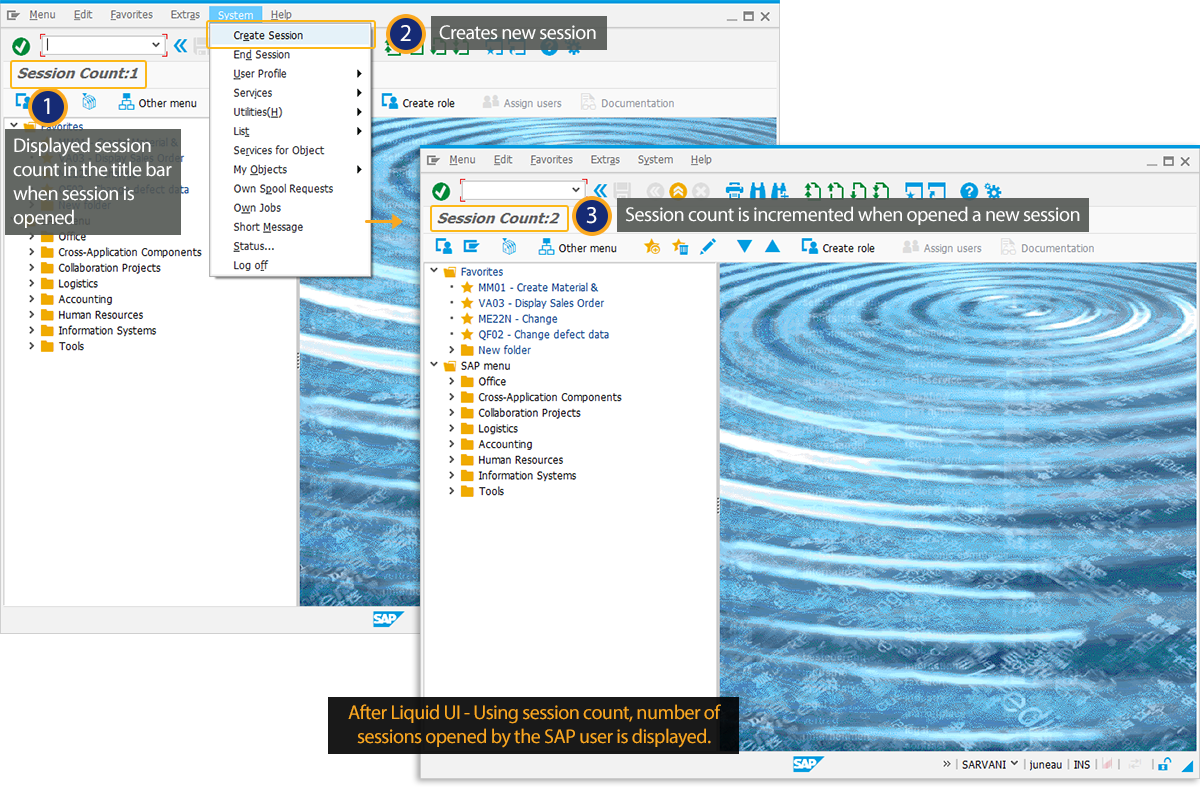This screenshot has height=792, width=1200.
Task: Click the SAP menu icon in front window
Action: 471,247
